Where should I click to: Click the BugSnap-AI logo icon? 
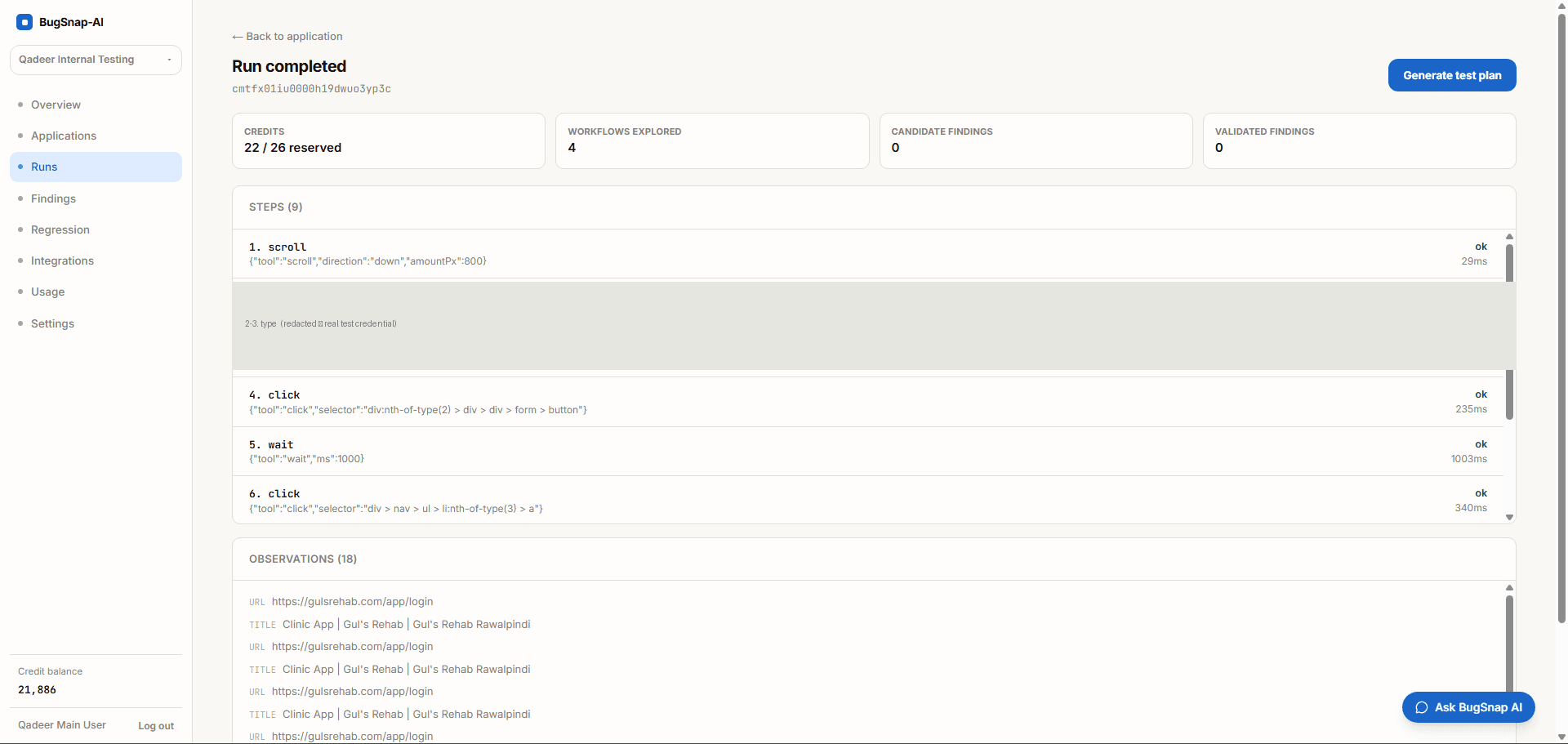[24, 22]
